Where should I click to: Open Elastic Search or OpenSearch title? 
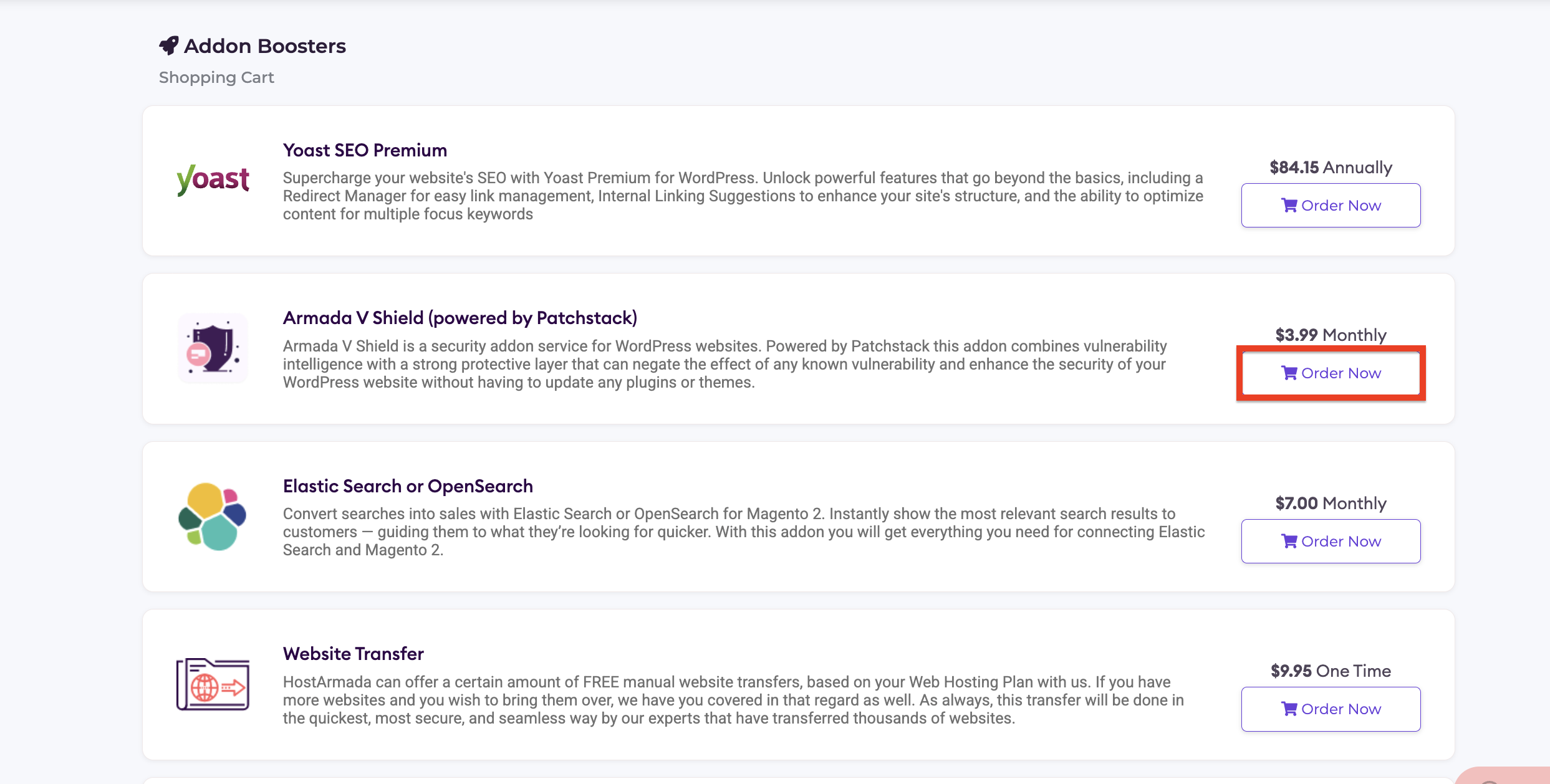point(408,486)
